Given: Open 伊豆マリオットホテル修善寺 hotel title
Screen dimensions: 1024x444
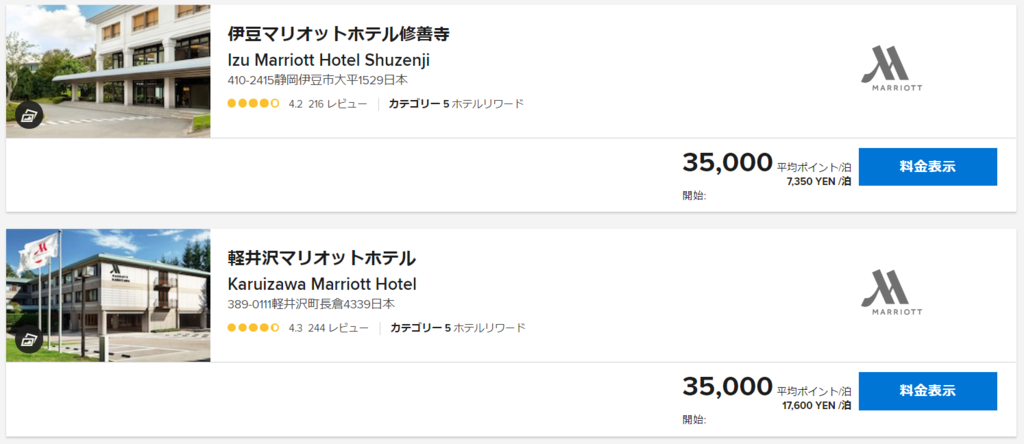Looking at the screenshot, I should pyautogui.click(x=338, y=34).
